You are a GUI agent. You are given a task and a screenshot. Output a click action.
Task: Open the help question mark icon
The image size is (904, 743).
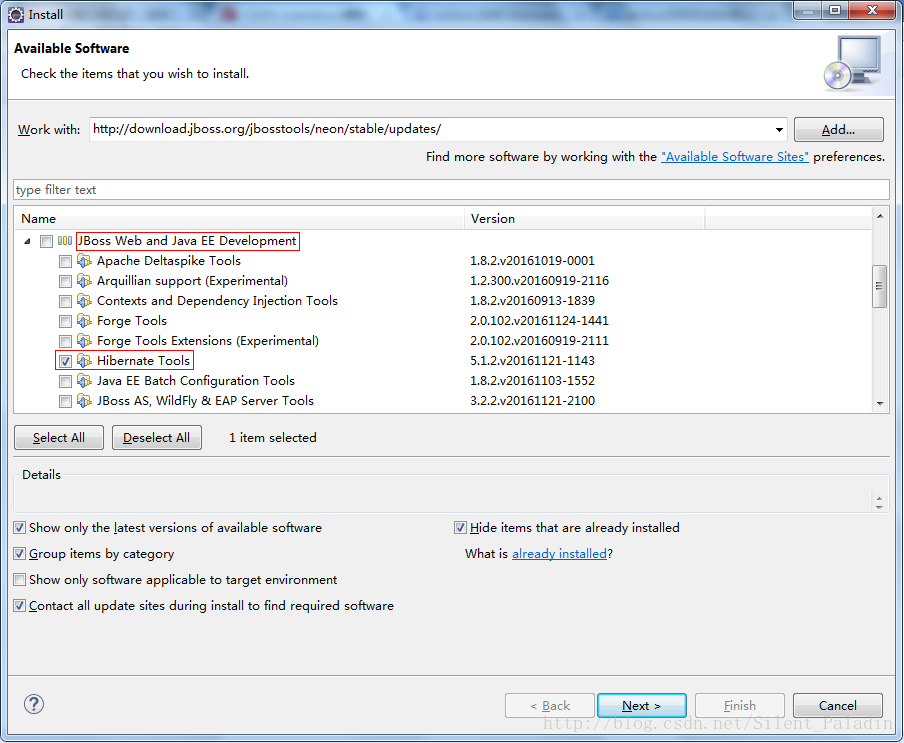(x=34, y=704)
